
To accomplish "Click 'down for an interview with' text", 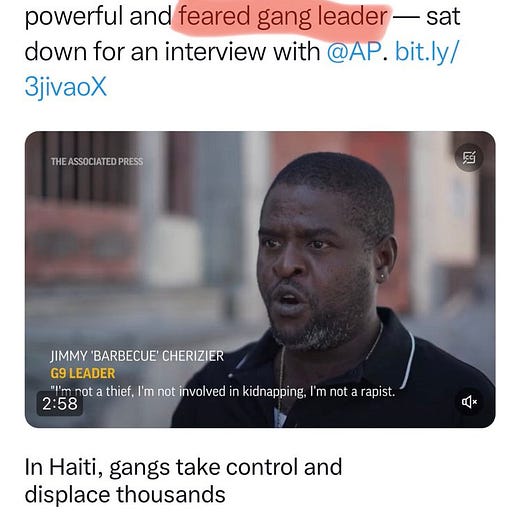I will pyautogui.click(x=172, y=52).
